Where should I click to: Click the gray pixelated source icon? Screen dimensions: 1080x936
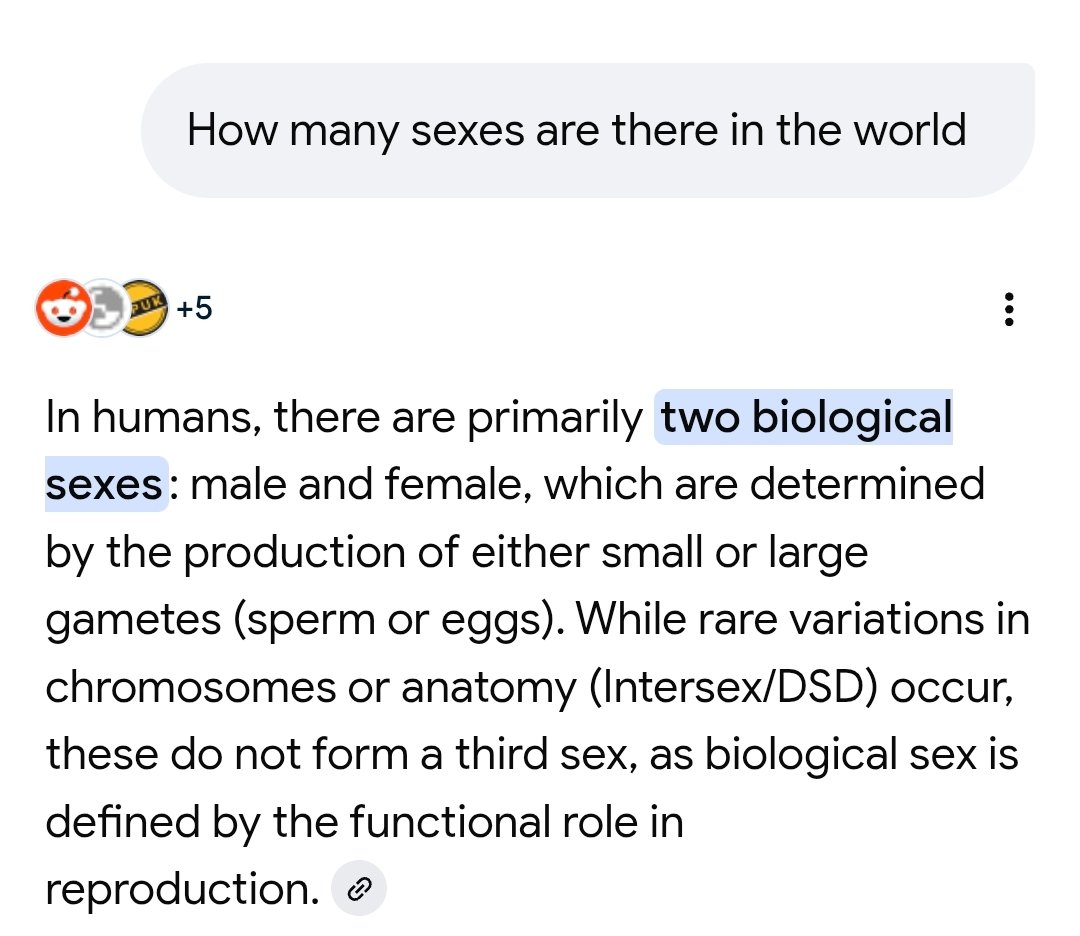point(102,309)
